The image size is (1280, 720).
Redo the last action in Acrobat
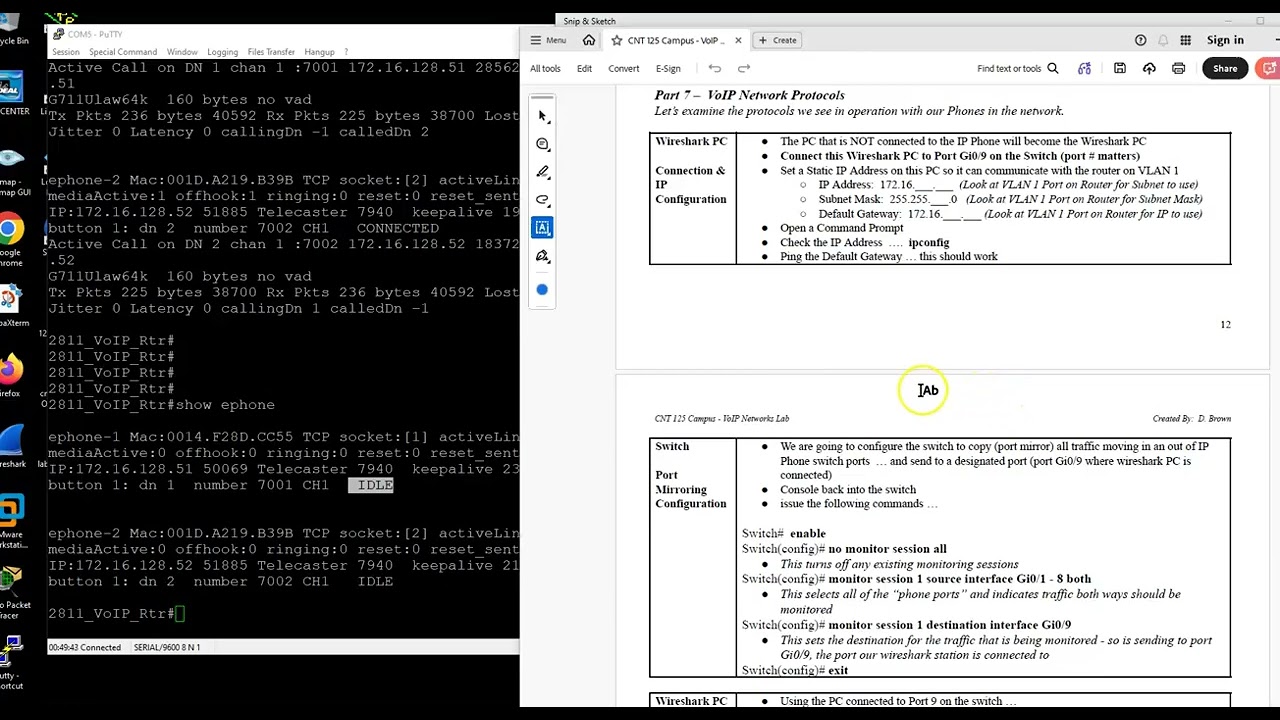click(x=744, y=68)
